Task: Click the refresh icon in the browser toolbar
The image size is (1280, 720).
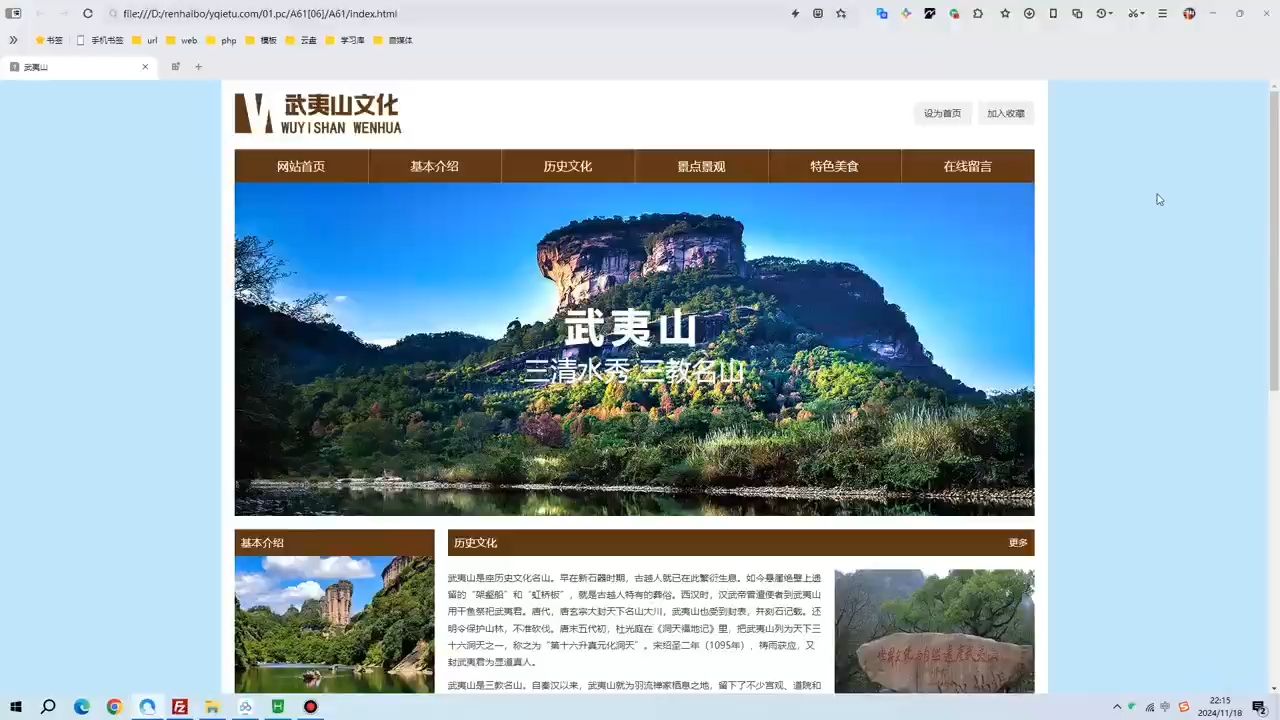Action: [88, 14]
